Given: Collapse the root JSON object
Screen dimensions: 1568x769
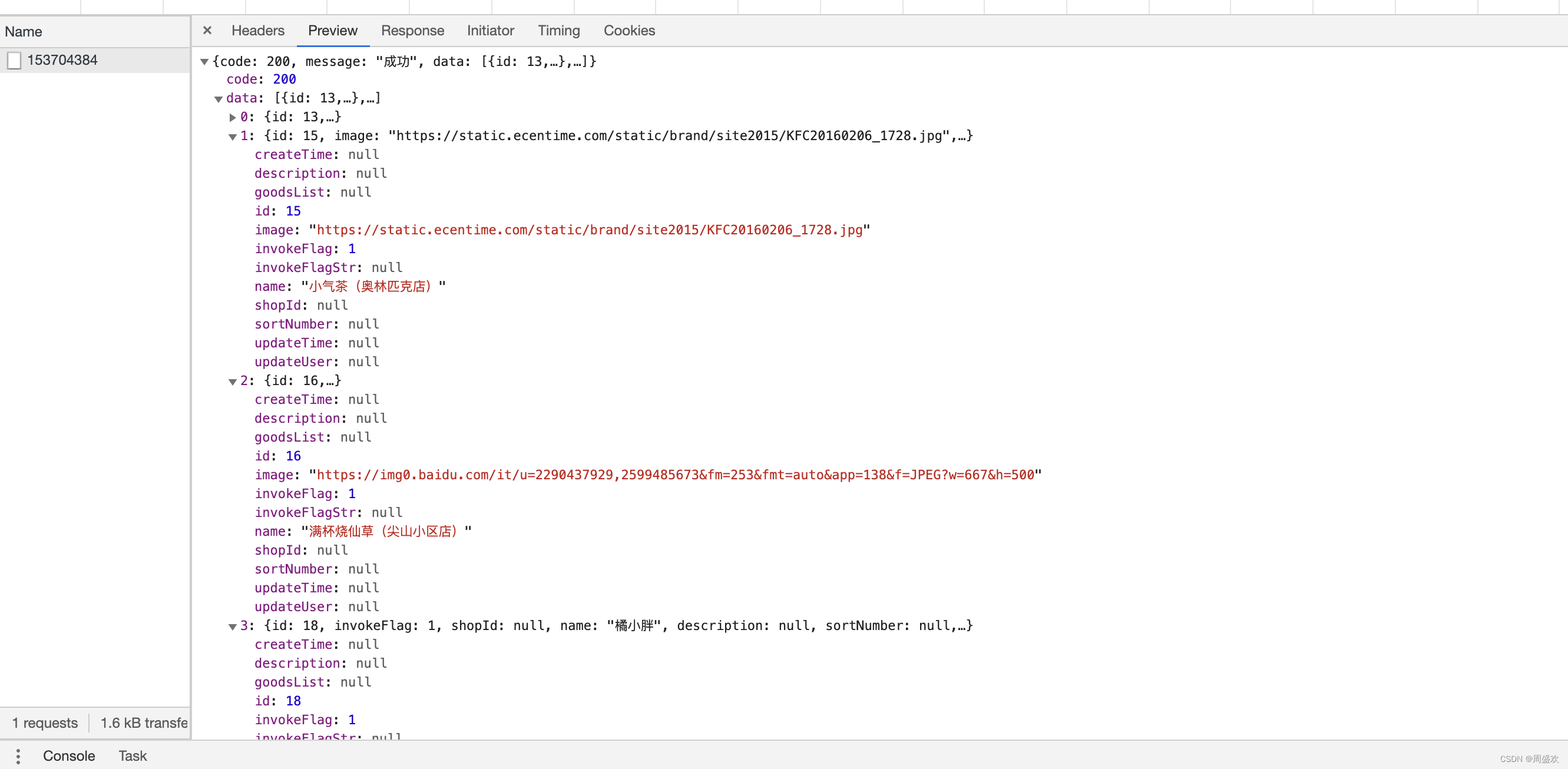Looking at the screenshot, I should coord(204,61).
